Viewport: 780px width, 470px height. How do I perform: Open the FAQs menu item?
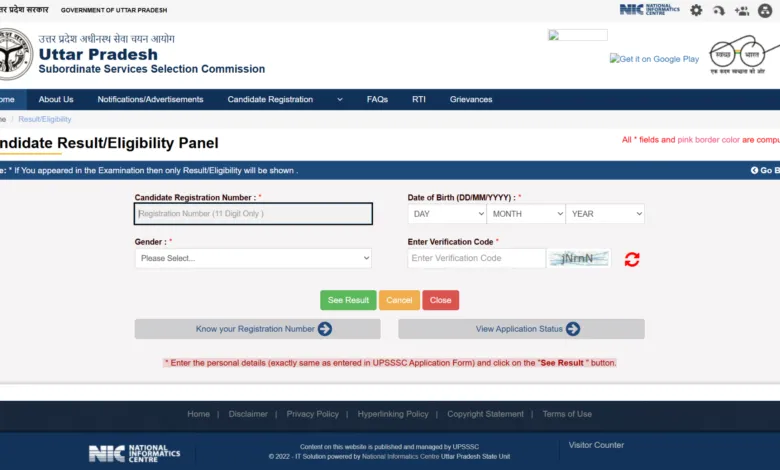(377, 99)
